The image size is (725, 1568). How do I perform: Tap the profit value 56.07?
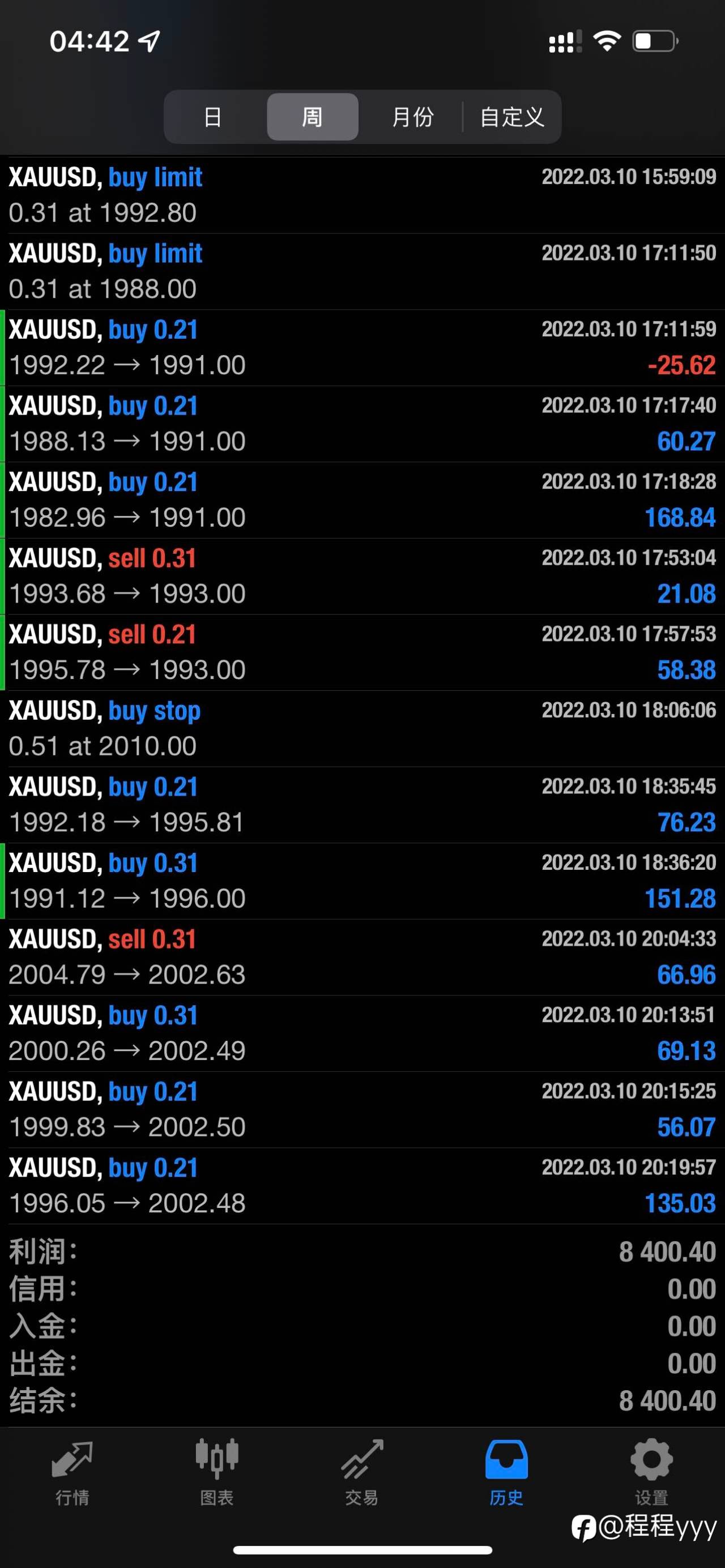coord(686,1127)
